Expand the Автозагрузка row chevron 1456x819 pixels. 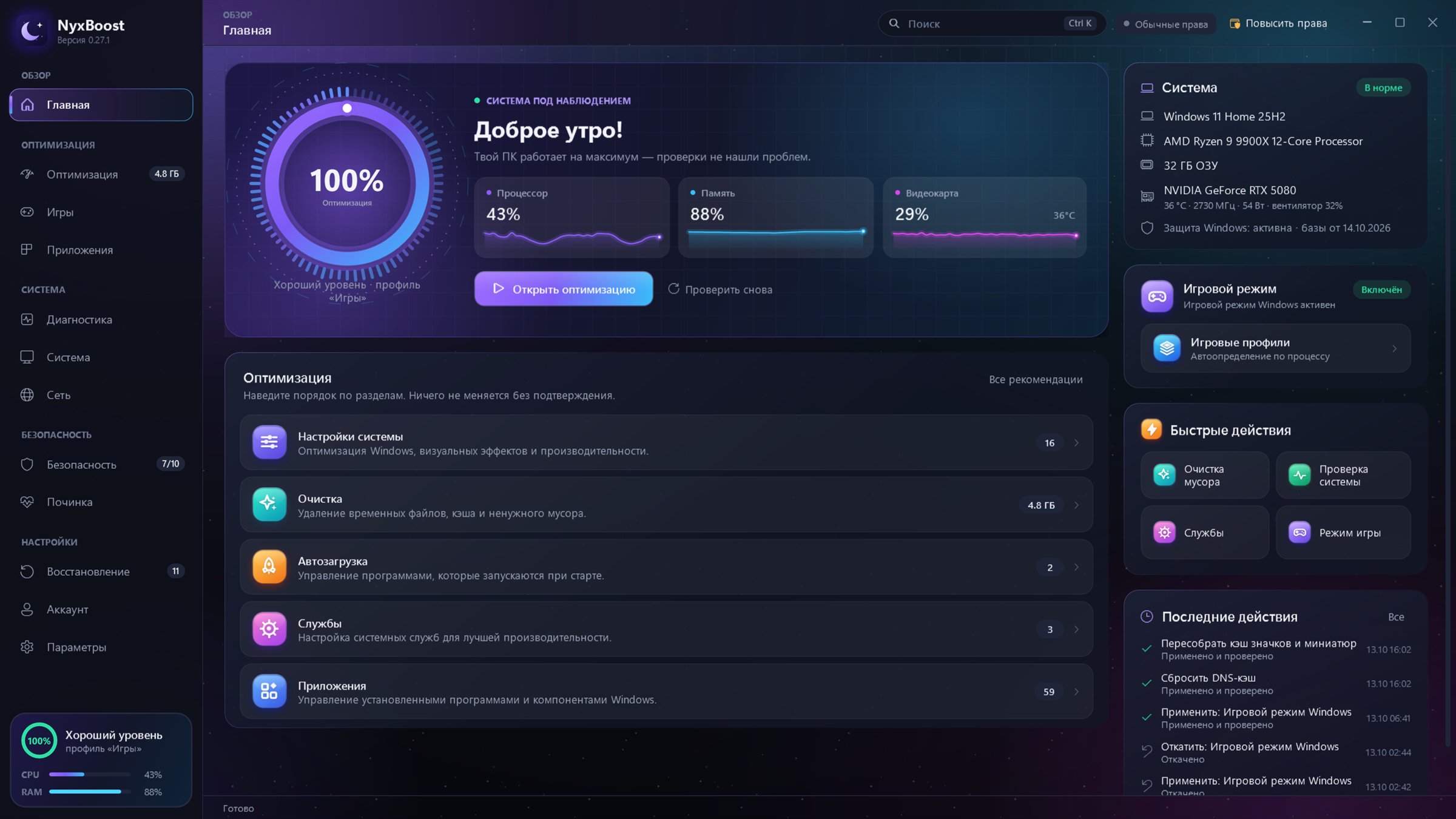[x=1076, y=567]
